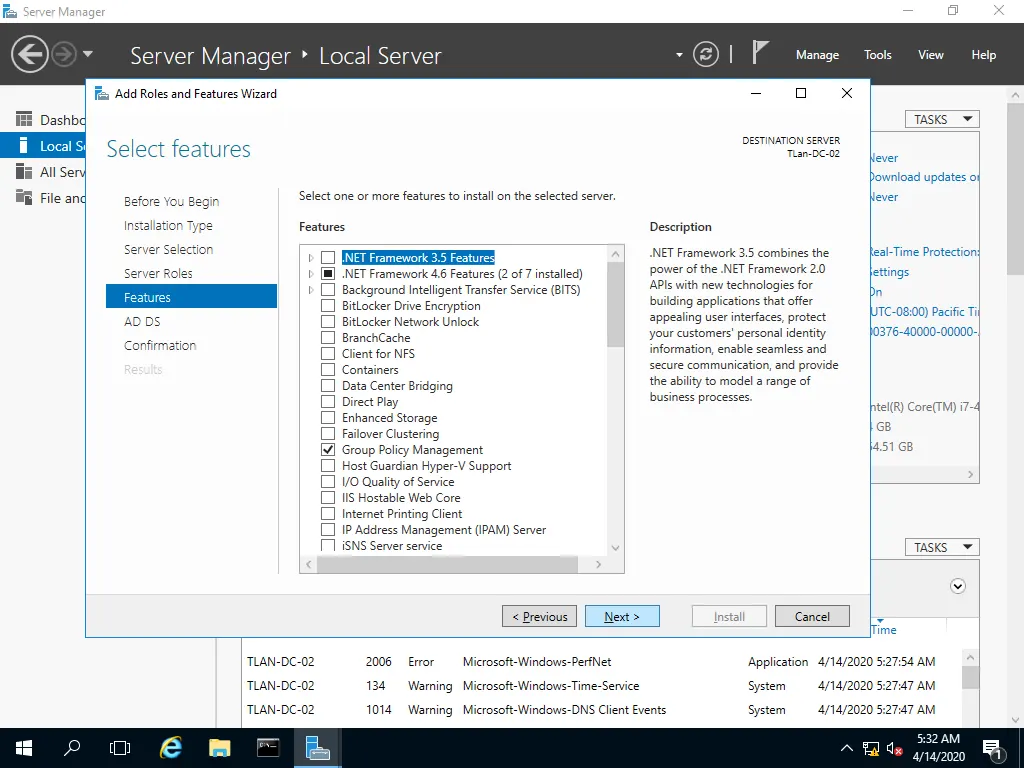Viewport: 1024px width, 768px height.
Task: Go to the AD DS wizard step
Action: (x=142, y=321)
